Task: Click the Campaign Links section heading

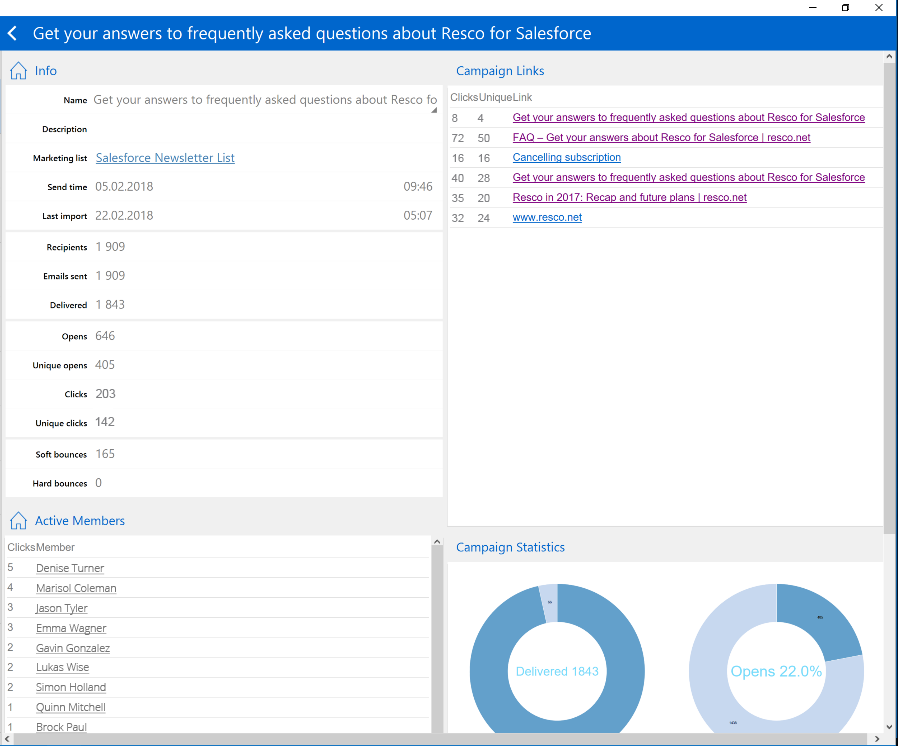Action: (x=500, y=71)
